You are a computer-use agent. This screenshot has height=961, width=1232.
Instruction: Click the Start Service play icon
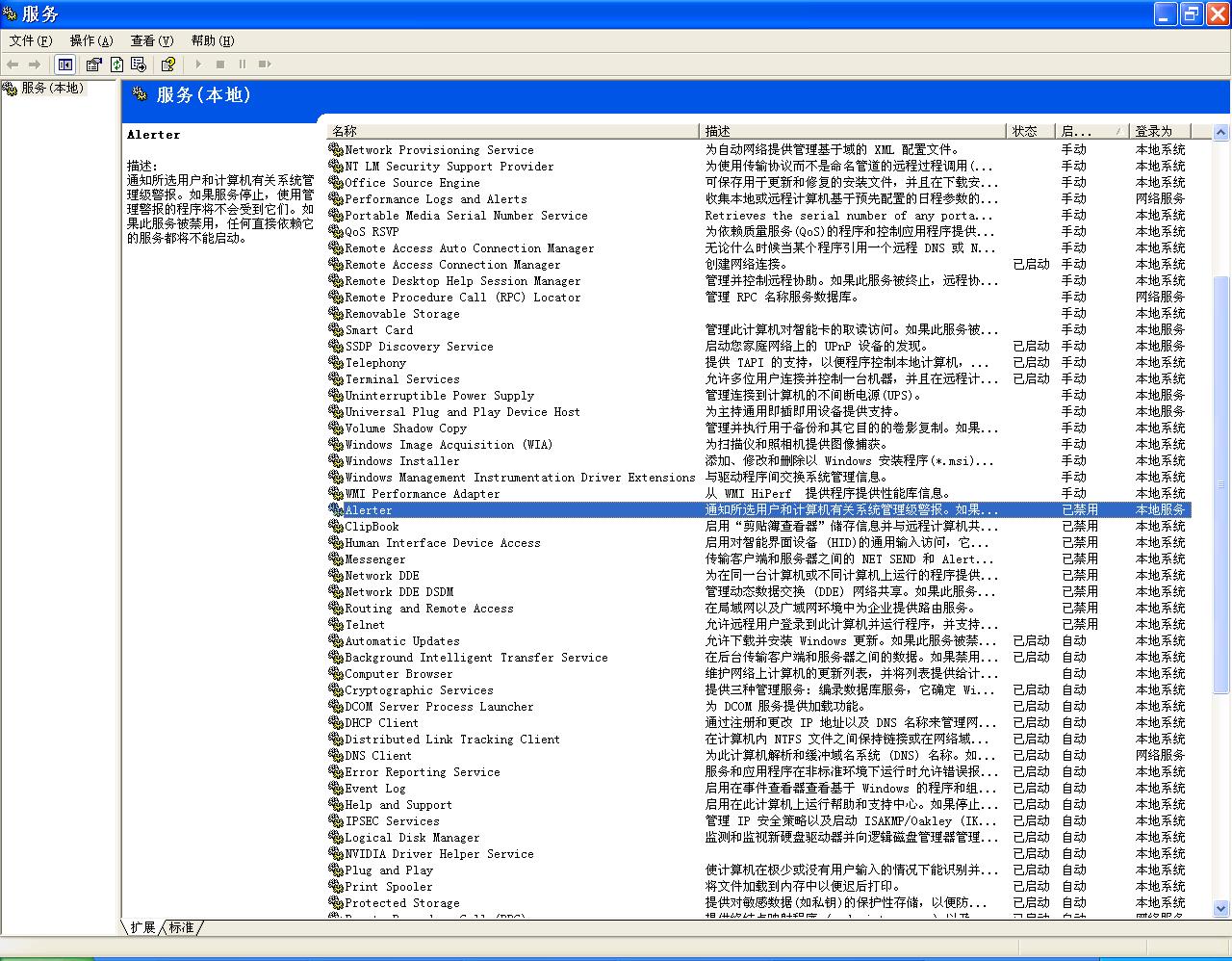tap(198, 65)
